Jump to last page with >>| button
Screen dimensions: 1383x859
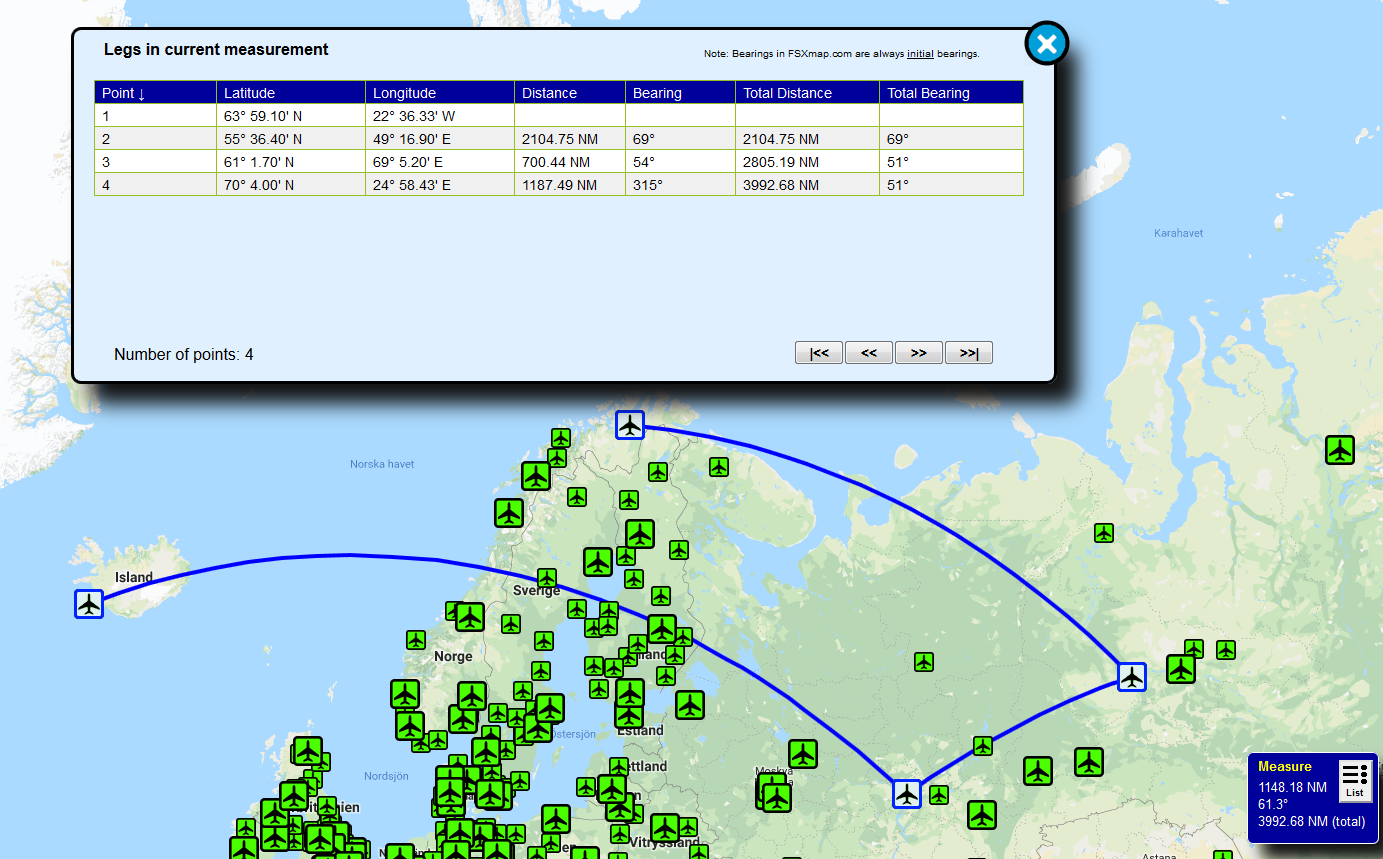tap(968, 353)
